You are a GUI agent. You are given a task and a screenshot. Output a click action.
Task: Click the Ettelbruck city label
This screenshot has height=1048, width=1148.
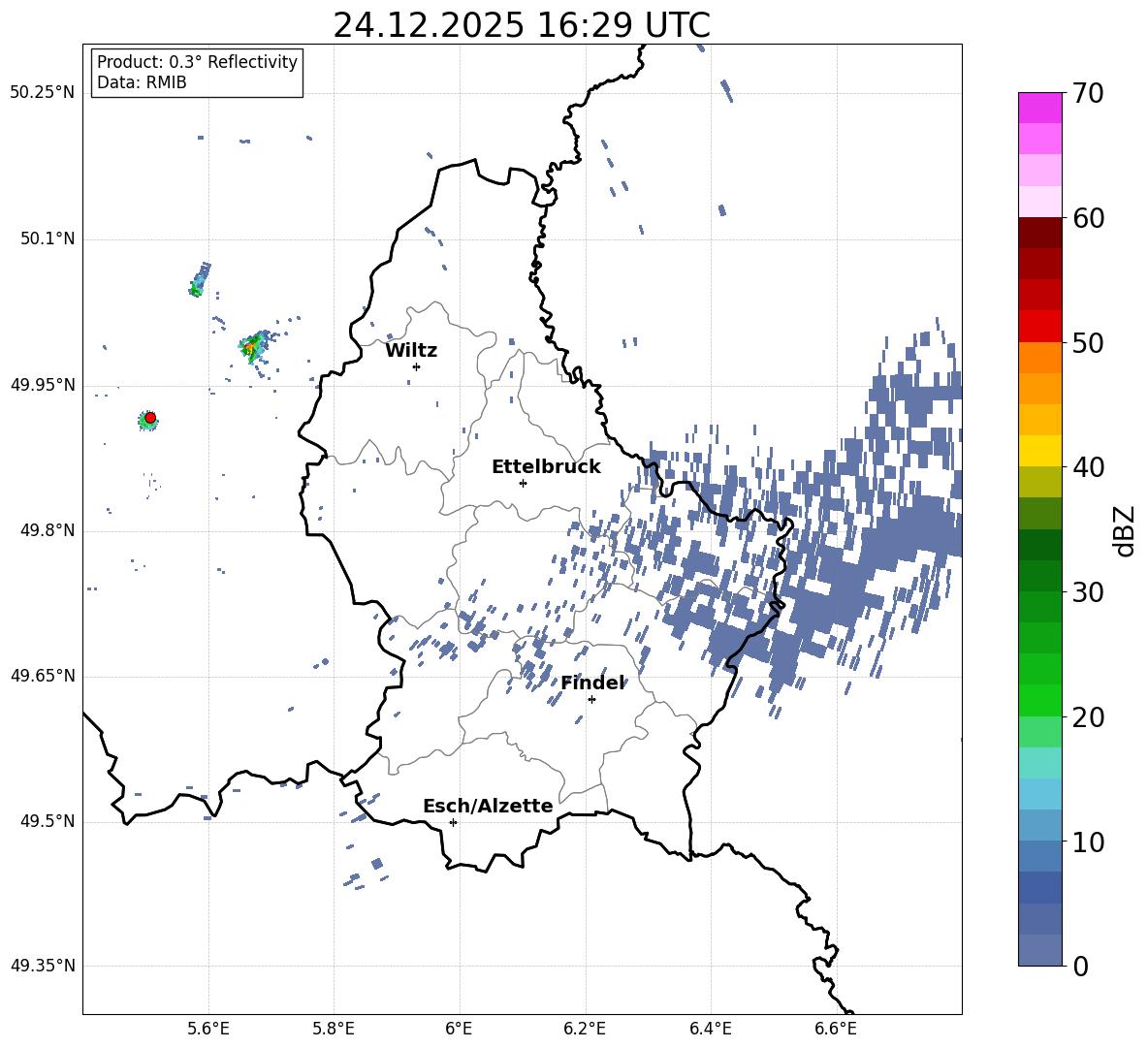pos(546,467)
